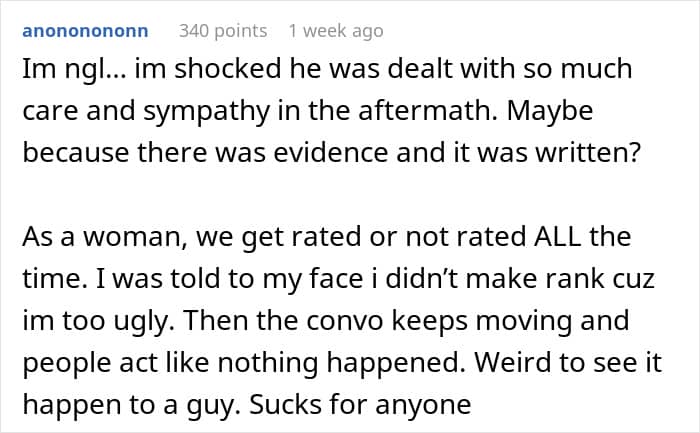700x433 pixels.
Task: Click the 340 points score label
Action: coord(223,31)
